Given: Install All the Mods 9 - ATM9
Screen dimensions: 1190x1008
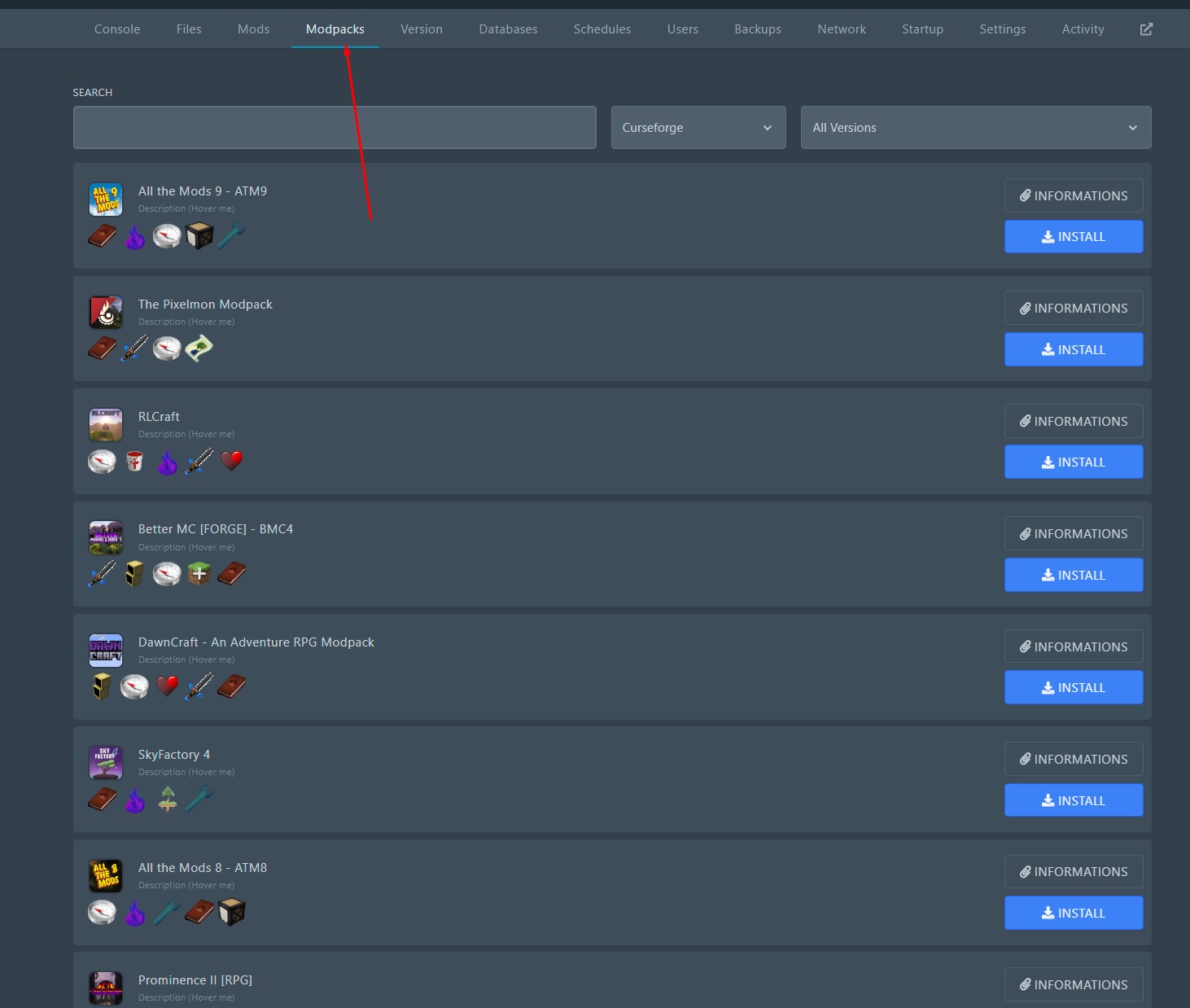Looking at the screenshot, I should click(1074, 237).
